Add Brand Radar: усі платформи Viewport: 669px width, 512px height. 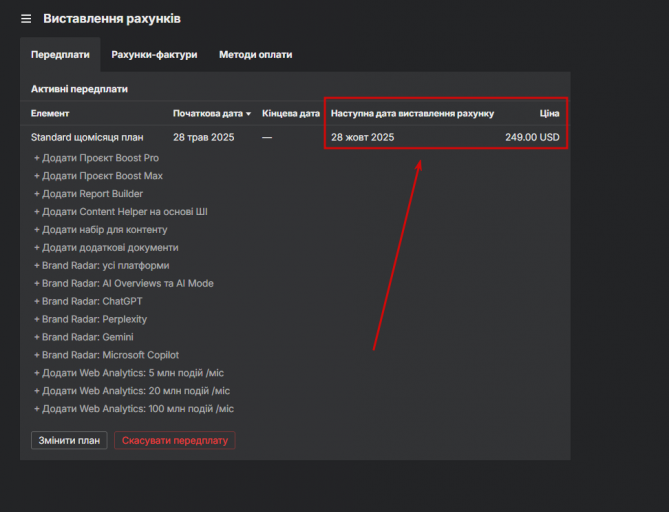pyautogui.click(x=102, y=265)
